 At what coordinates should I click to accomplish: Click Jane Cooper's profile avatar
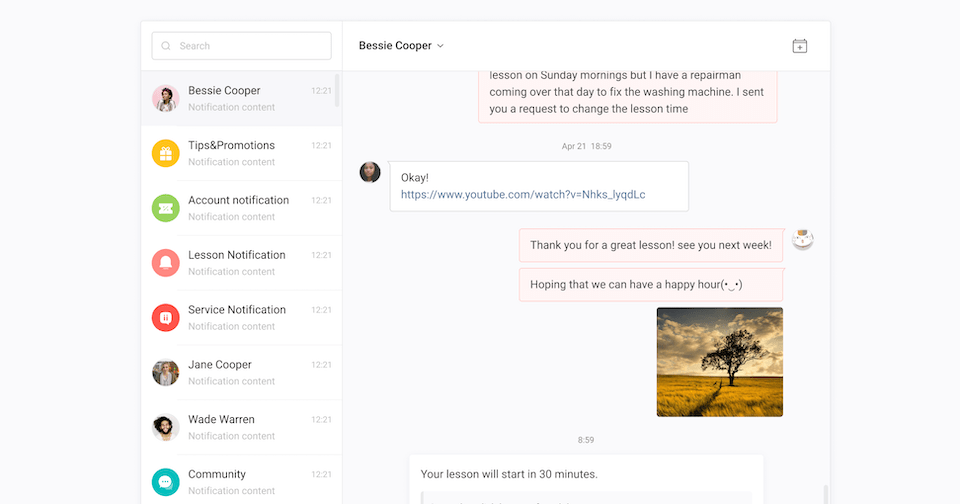(x=165, y=373)
